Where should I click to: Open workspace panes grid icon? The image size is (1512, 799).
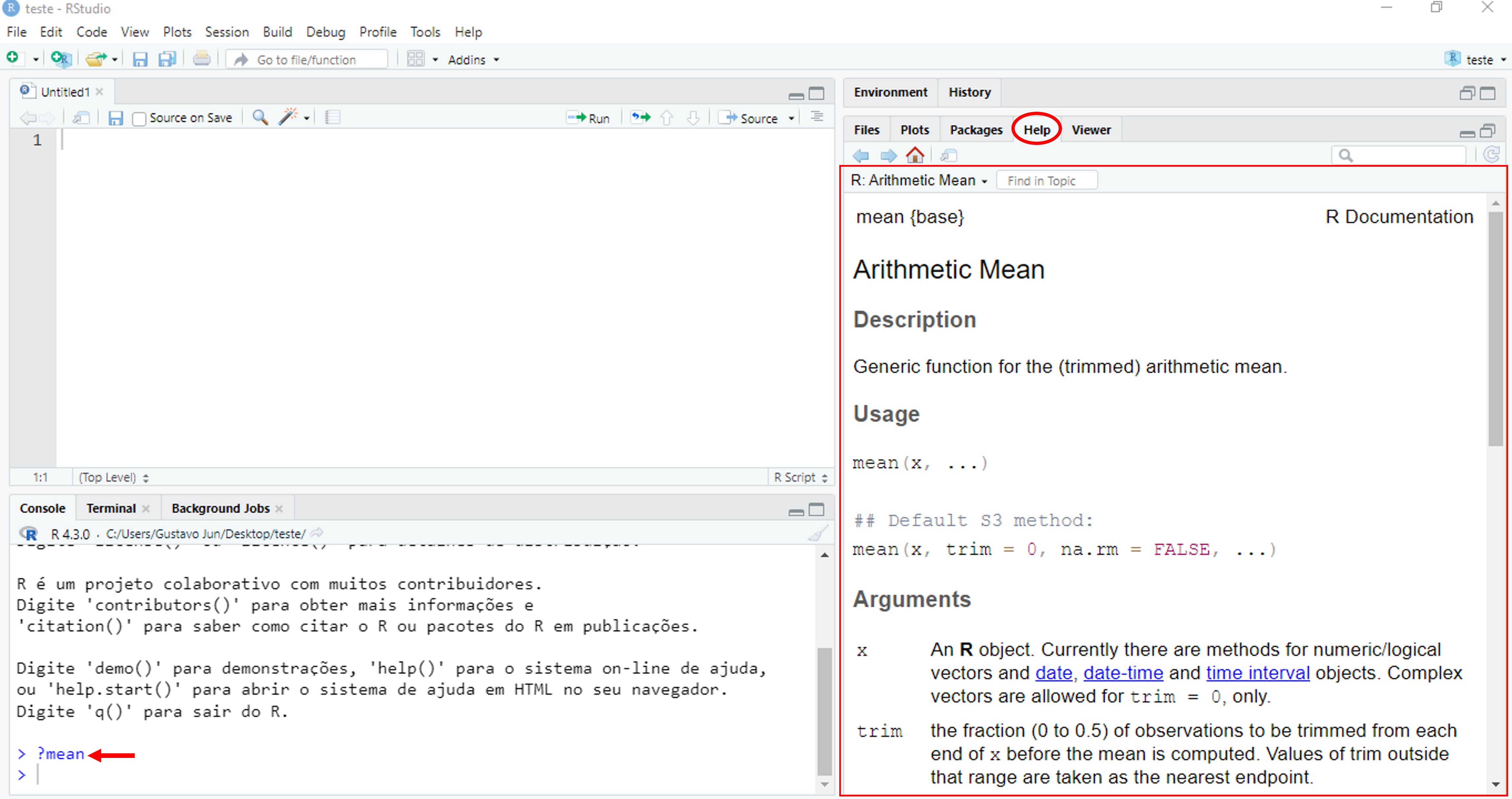(416, 59)
